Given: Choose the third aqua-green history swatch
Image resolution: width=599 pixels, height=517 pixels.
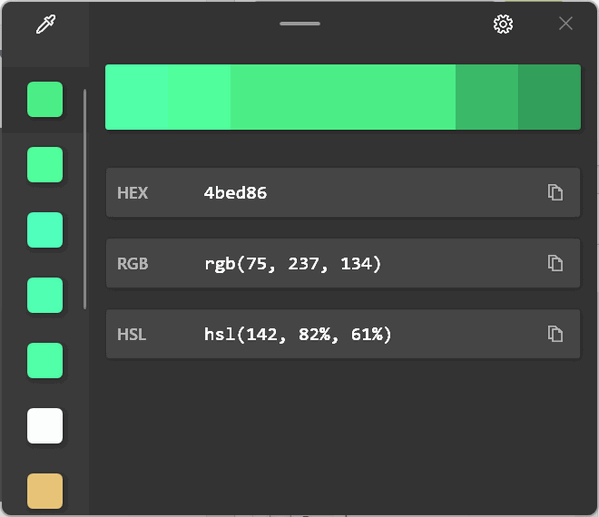Looking at the screenshot, I should pyautogui.click(x=45, y=230).
